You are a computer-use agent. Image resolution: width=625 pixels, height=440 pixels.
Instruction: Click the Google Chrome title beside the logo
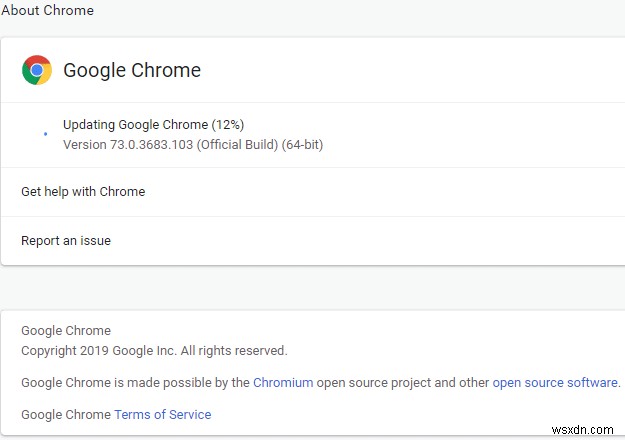132,70
